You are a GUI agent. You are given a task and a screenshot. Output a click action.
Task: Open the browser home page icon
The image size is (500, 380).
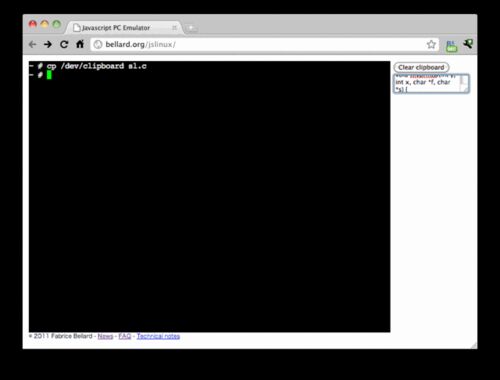tap(80, 44)
